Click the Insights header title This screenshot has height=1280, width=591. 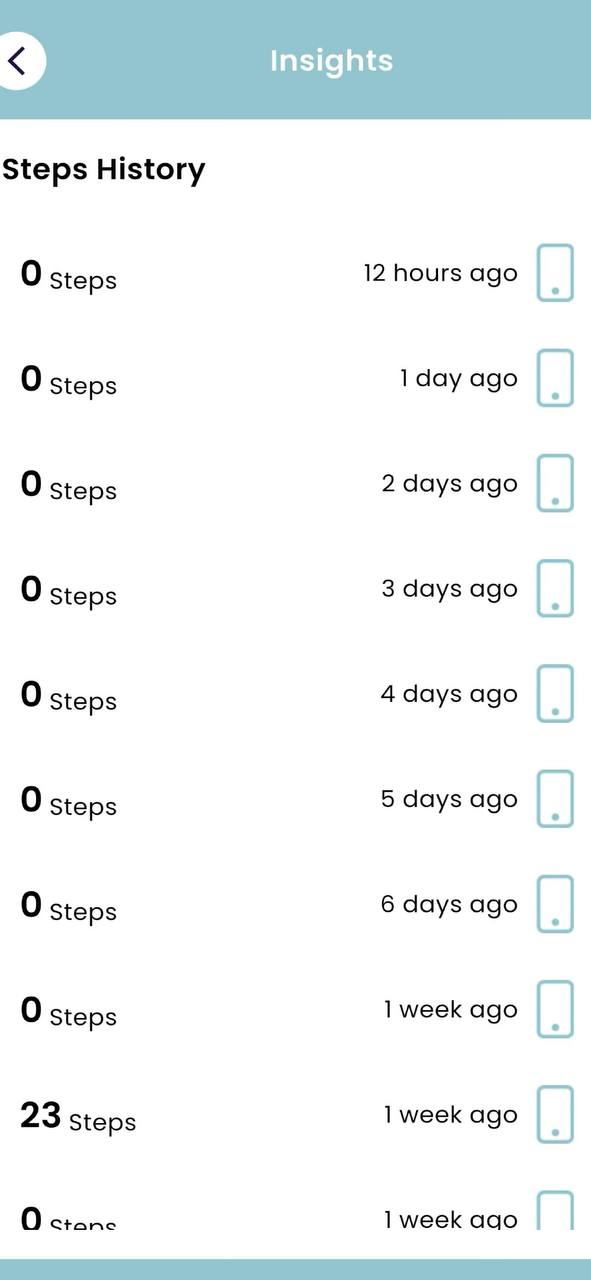click(331, 61)
